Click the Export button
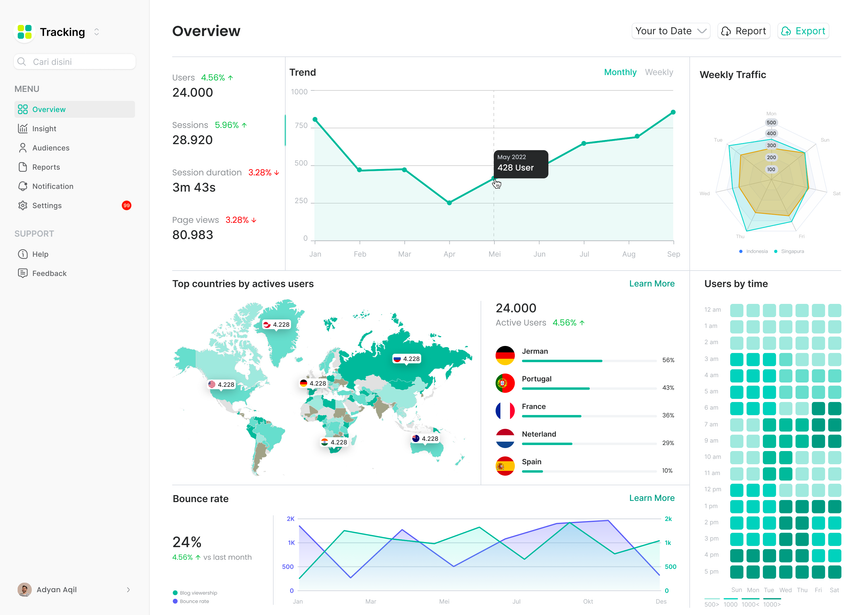This screenshot has height=615, width=864. coord(803,31)
